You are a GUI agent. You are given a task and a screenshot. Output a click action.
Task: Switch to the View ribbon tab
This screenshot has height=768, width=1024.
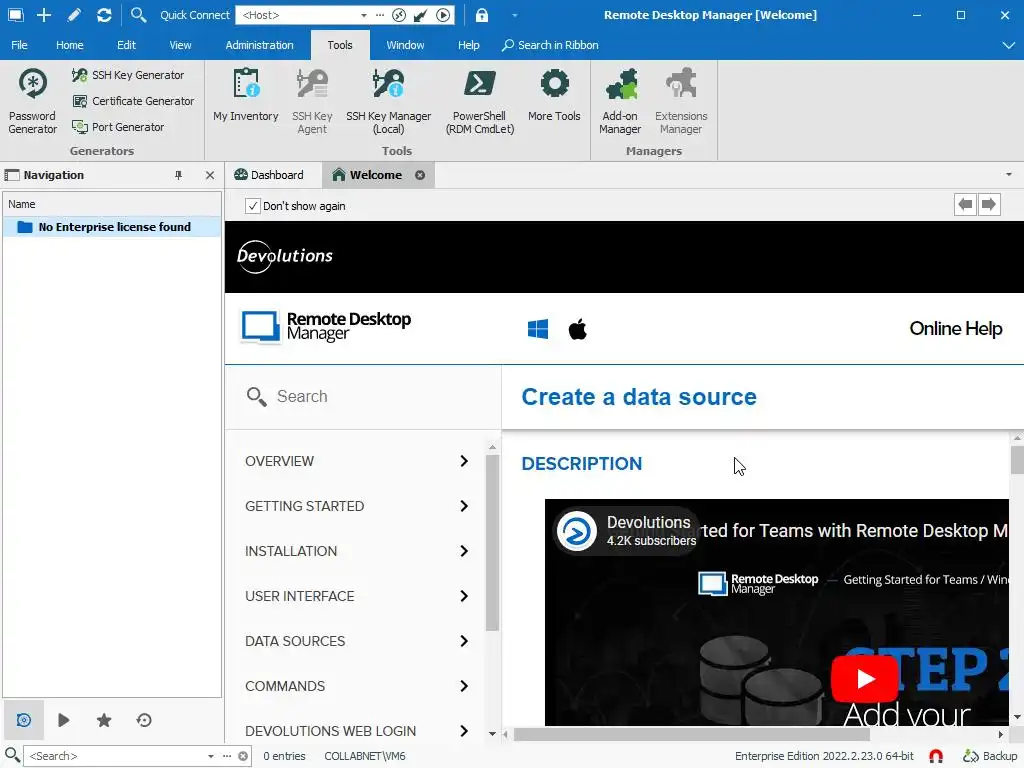pos(180,45)
